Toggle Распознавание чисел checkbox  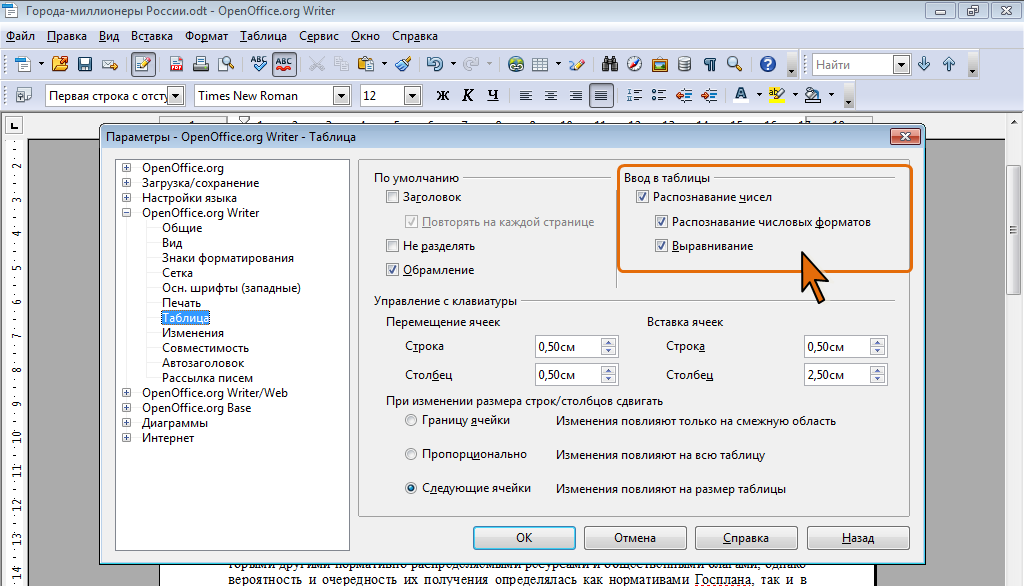tap(643, 197)
